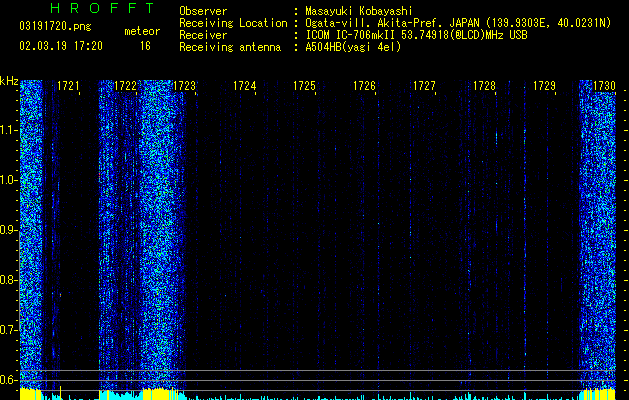This screenshot has width=629, height=400.
Task: Click the 0.8 frequency axis label
Action: tap(9, 280)
